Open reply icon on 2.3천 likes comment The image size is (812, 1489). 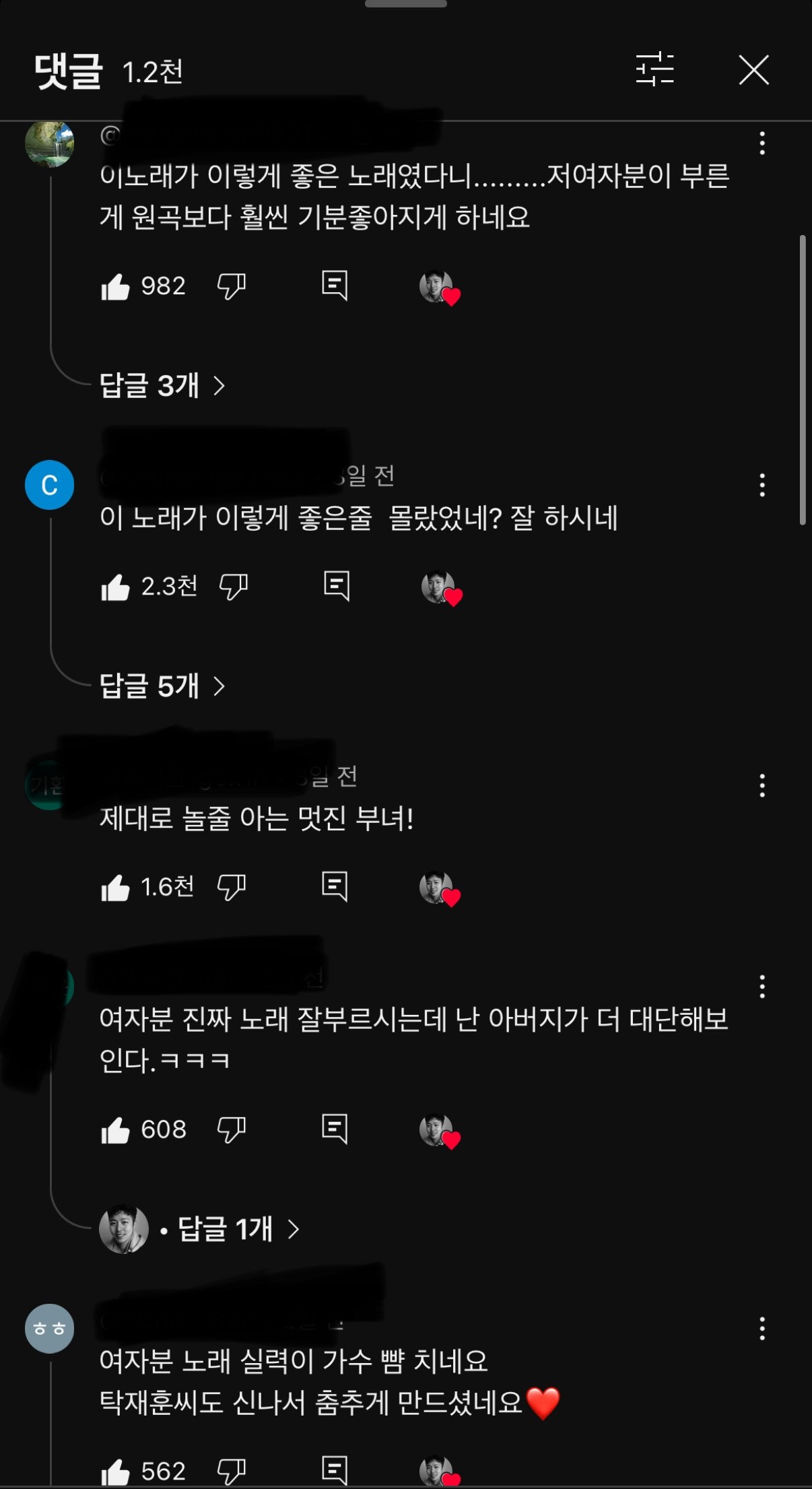coord(336,587)
